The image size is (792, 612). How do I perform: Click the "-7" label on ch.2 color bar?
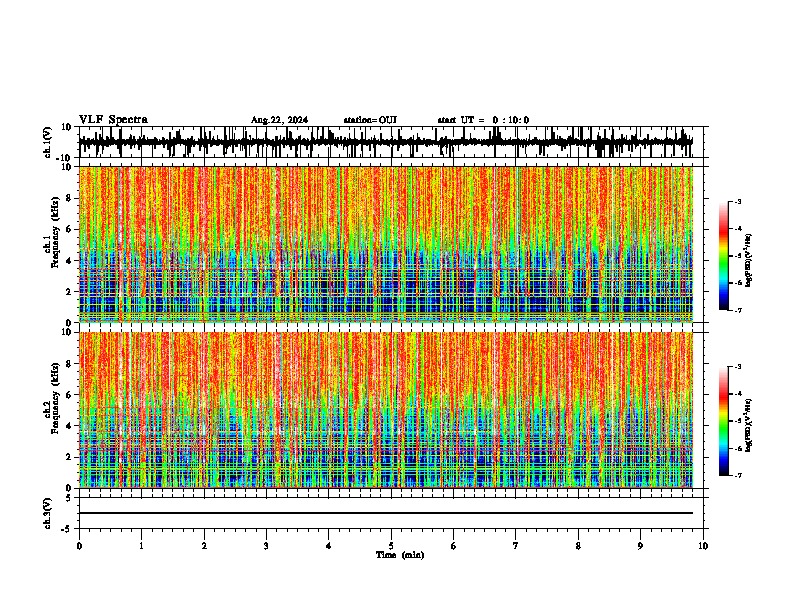click(x=738, y=475)
